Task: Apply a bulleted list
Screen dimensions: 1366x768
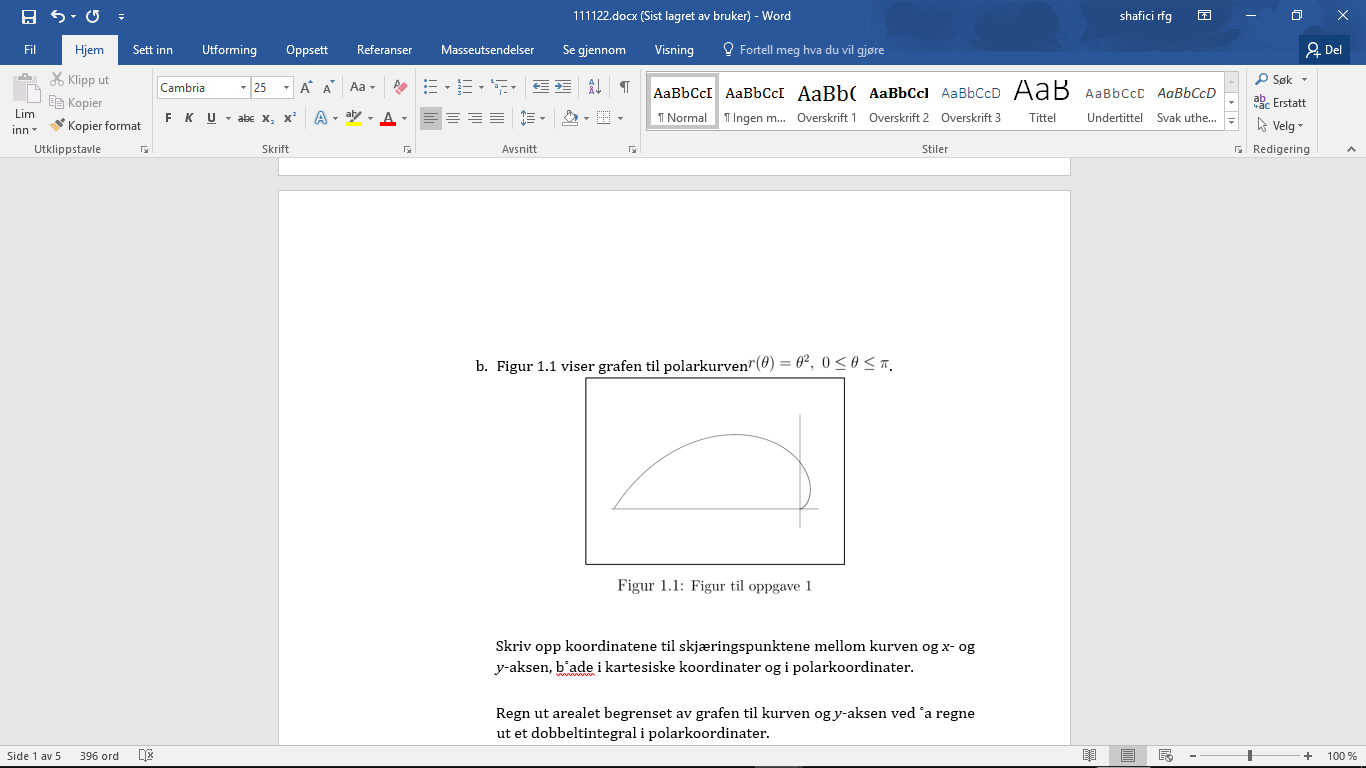Action: [431, 88]
